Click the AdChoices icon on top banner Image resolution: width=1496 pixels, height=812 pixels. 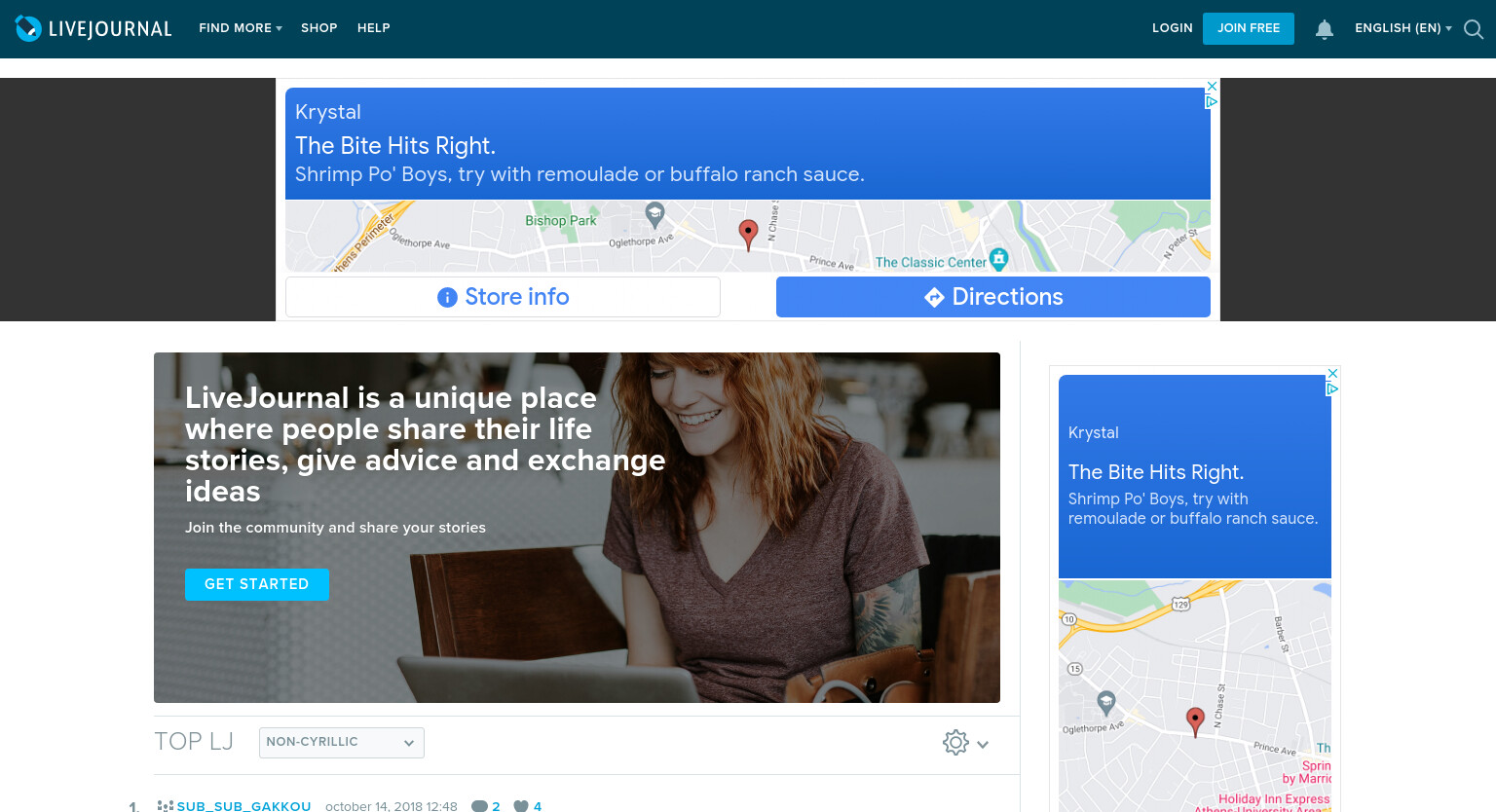[x=1213, y=101]
